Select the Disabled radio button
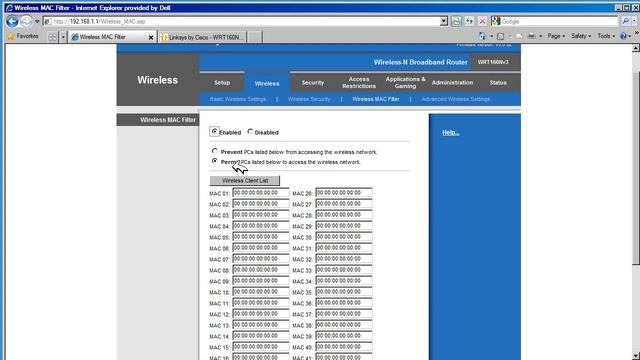Viewport: 640px width, 360px height. [250, 131]
